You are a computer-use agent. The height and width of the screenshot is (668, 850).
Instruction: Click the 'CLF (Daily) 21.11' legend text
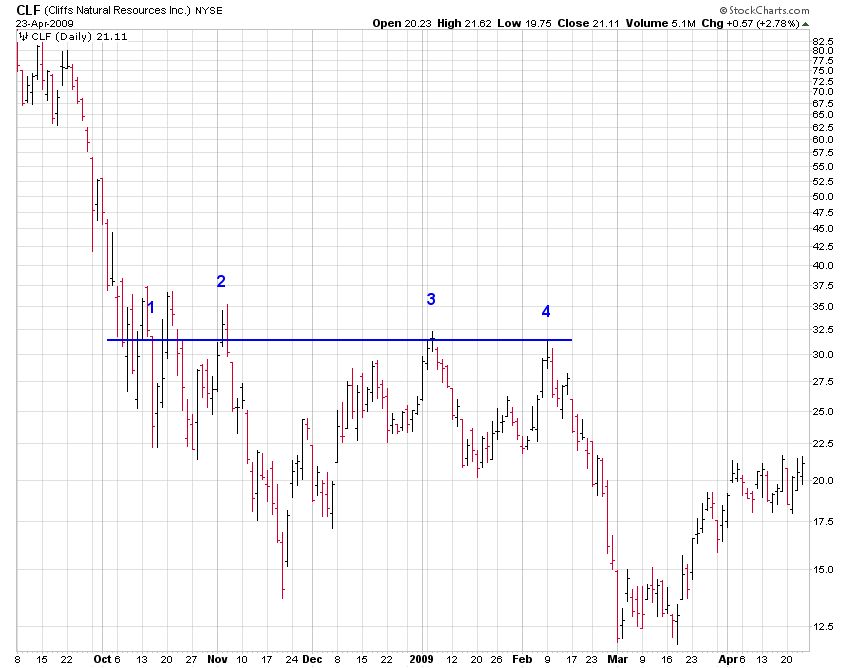coord(79,37)
